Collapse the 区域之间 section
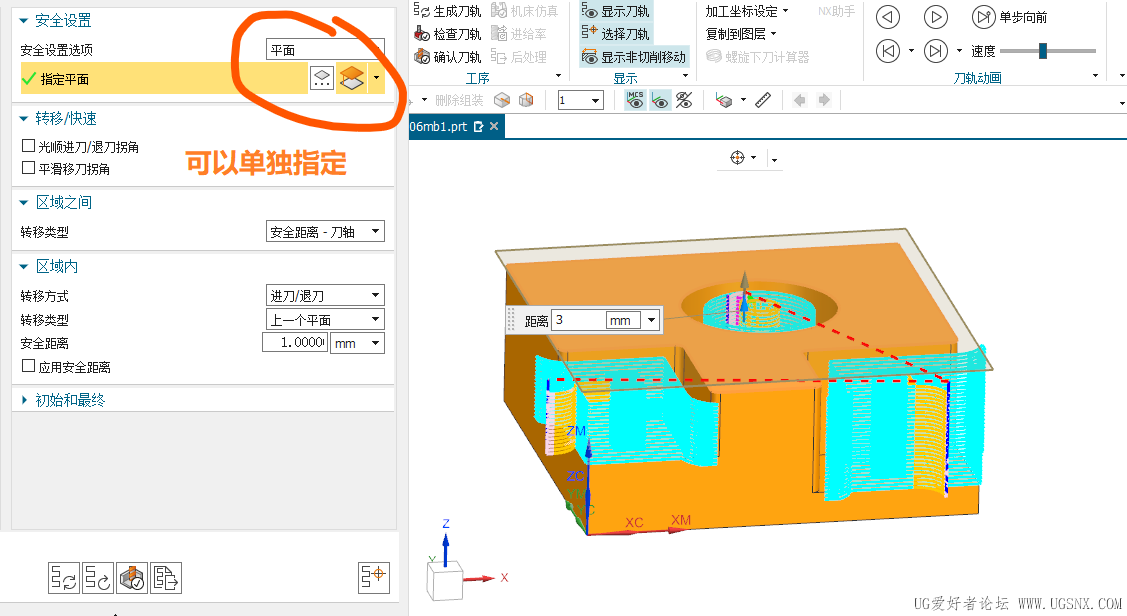Screen dimensions: 1127x616 coord(24,203)
